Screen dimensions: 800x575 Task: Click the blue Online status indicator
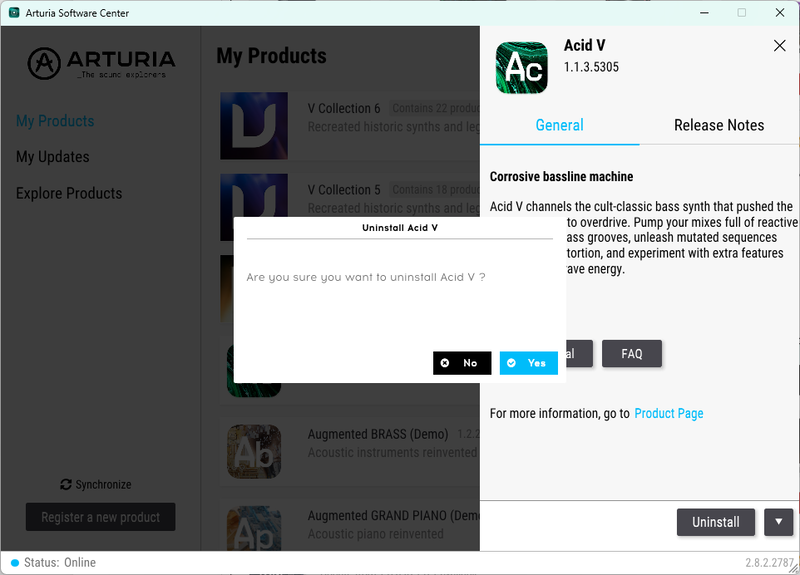point(15,563)
